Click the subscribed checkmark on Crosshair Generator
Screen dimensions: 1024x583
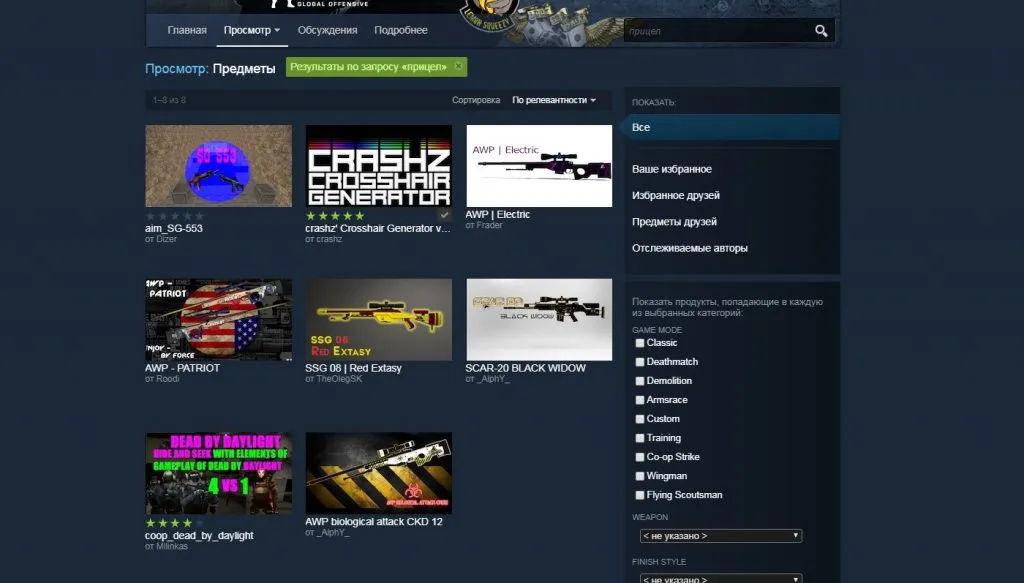[444, 215]
